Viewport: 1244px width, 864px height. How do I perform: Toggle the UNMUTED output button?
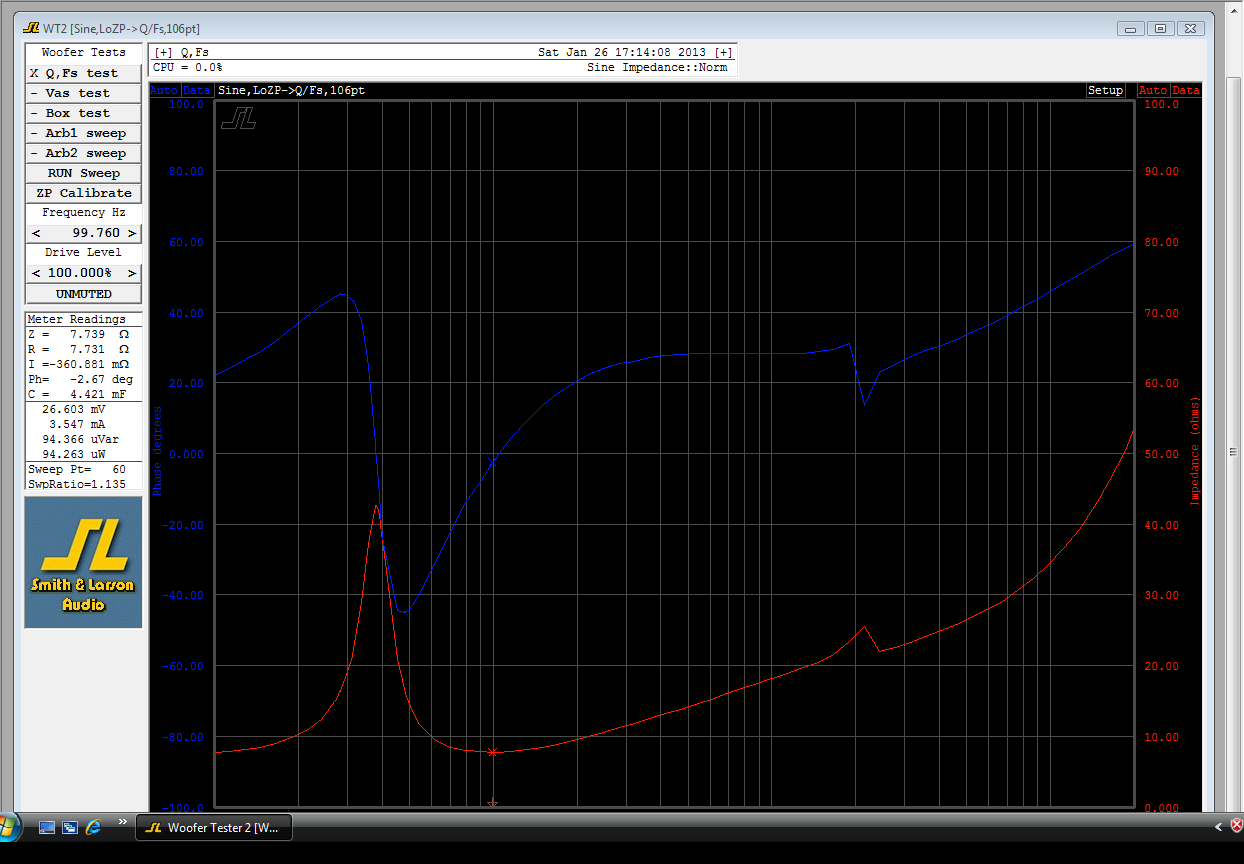83,294
